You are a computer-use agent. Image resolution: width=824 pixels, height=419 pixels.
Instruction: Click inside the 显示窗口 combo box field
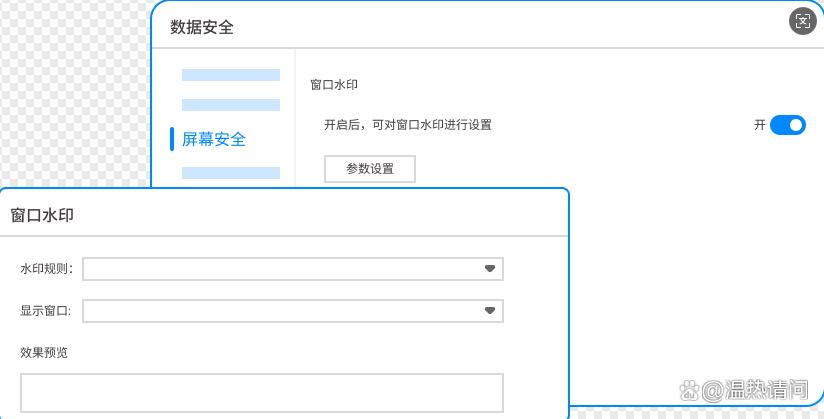pyautogui.click(x=280, y=311)
